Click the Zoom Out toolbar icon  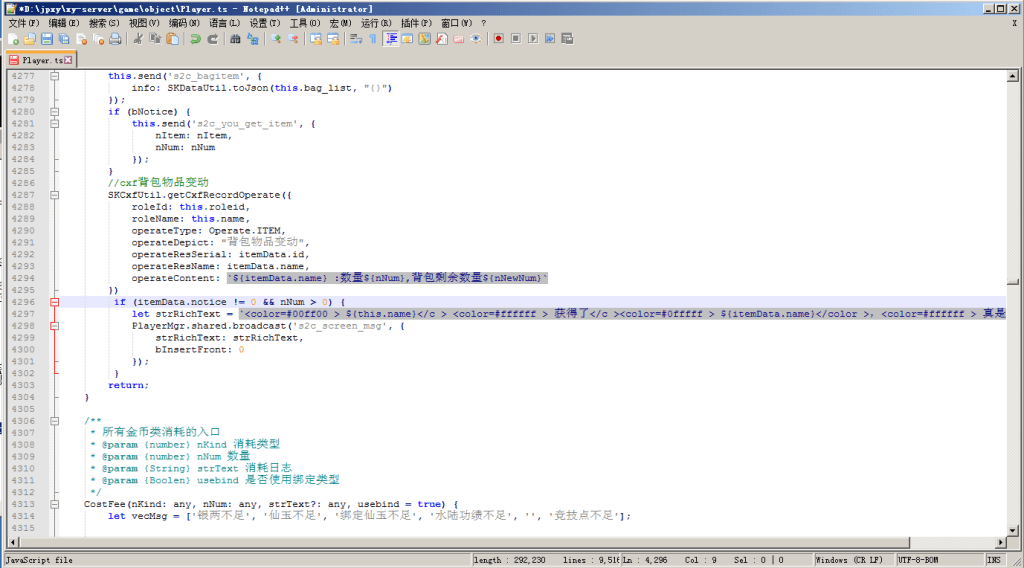click(x=293, y=39)
